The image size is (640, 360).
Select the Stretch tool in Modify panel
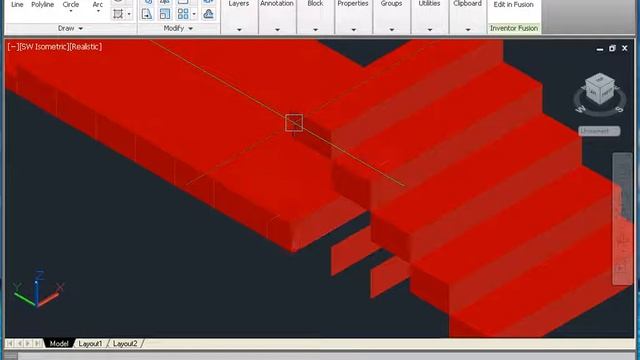coord(147,14)
